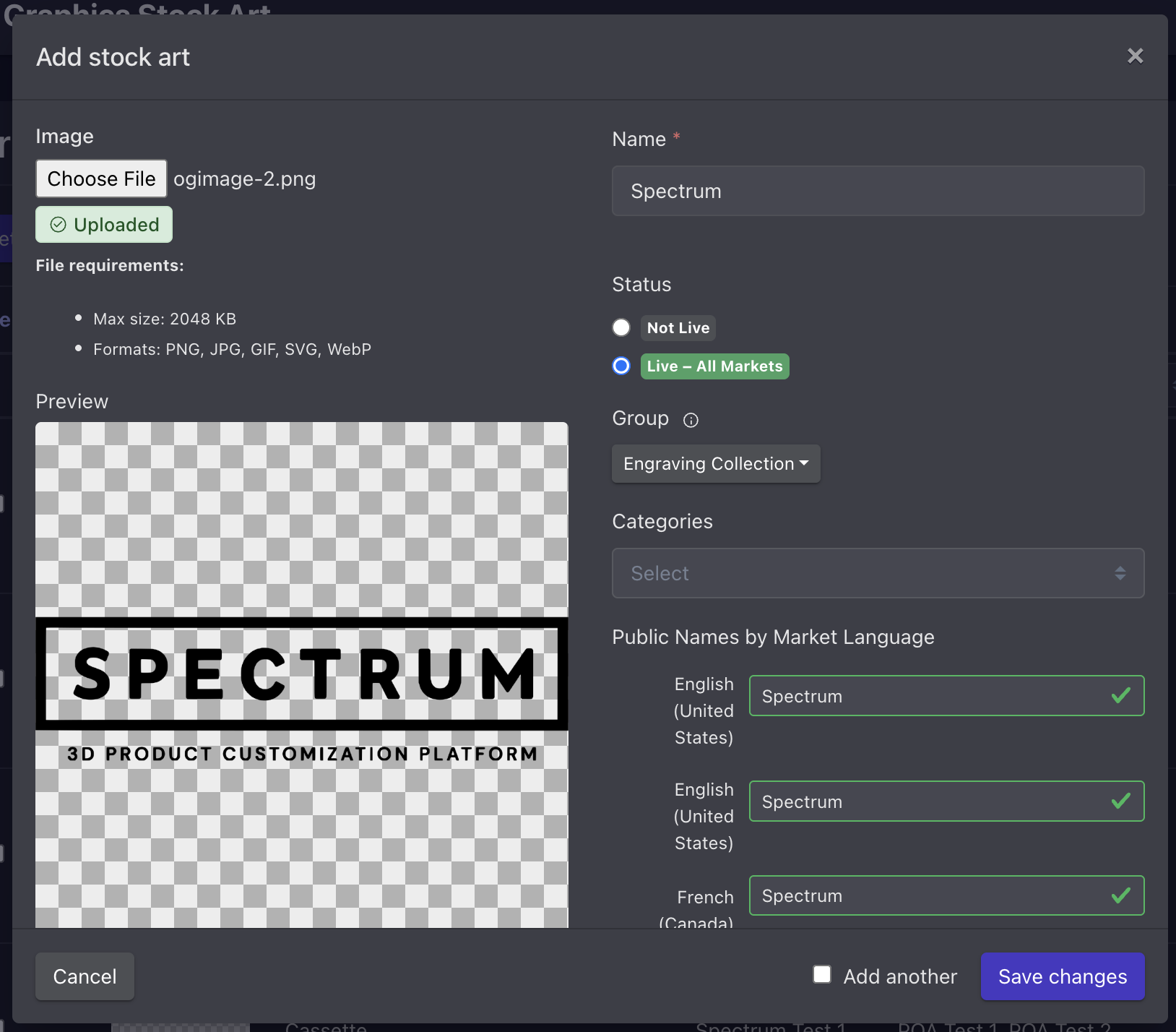1176x1032 pixels.
Task: Click the Formats: PNG, JPG, GIF, SVG, WebP text
Action: pyautogui.click(x=232, y=350)
